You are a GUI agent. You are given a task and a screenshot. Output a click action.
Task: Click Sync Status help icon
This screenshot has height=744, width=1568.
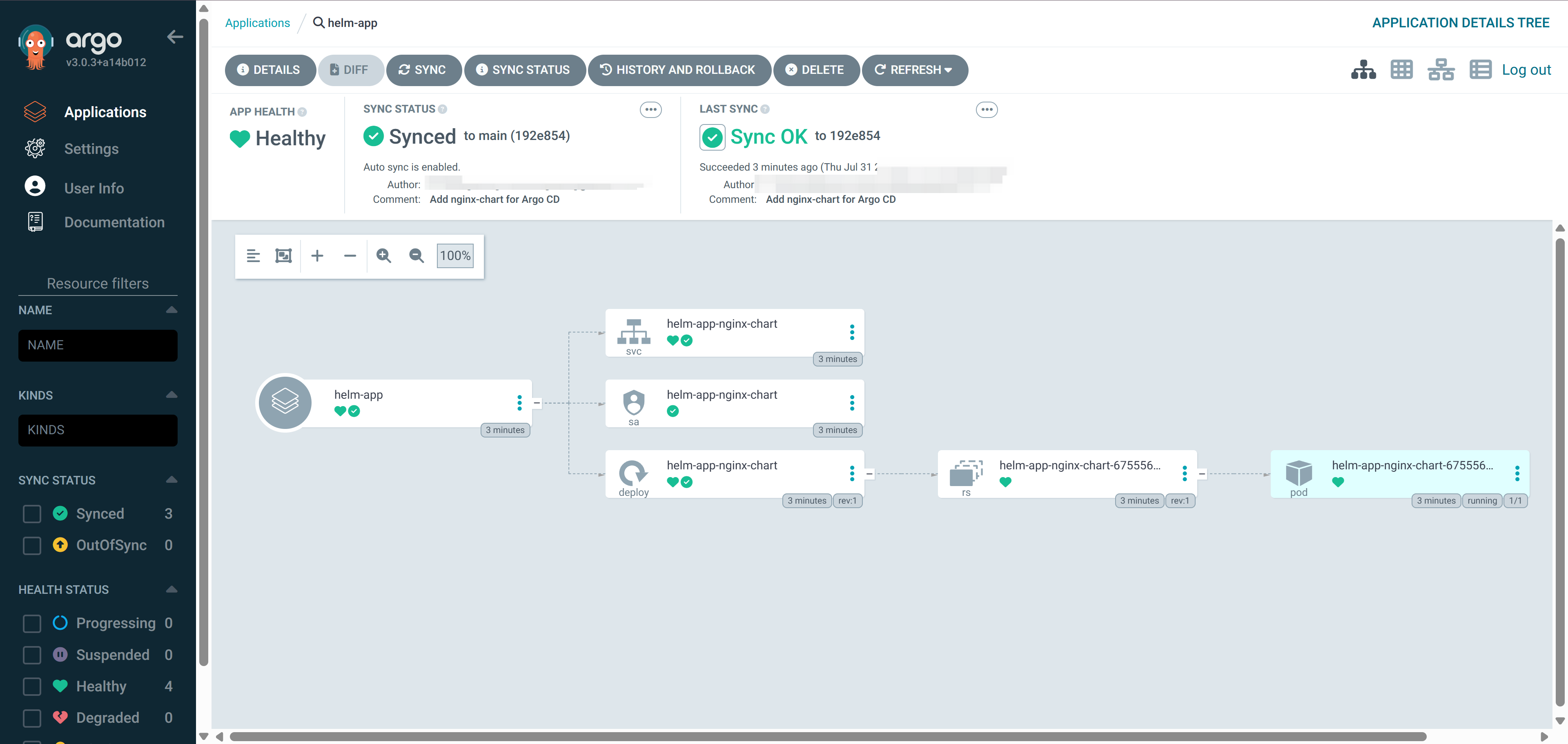point(443,109)
